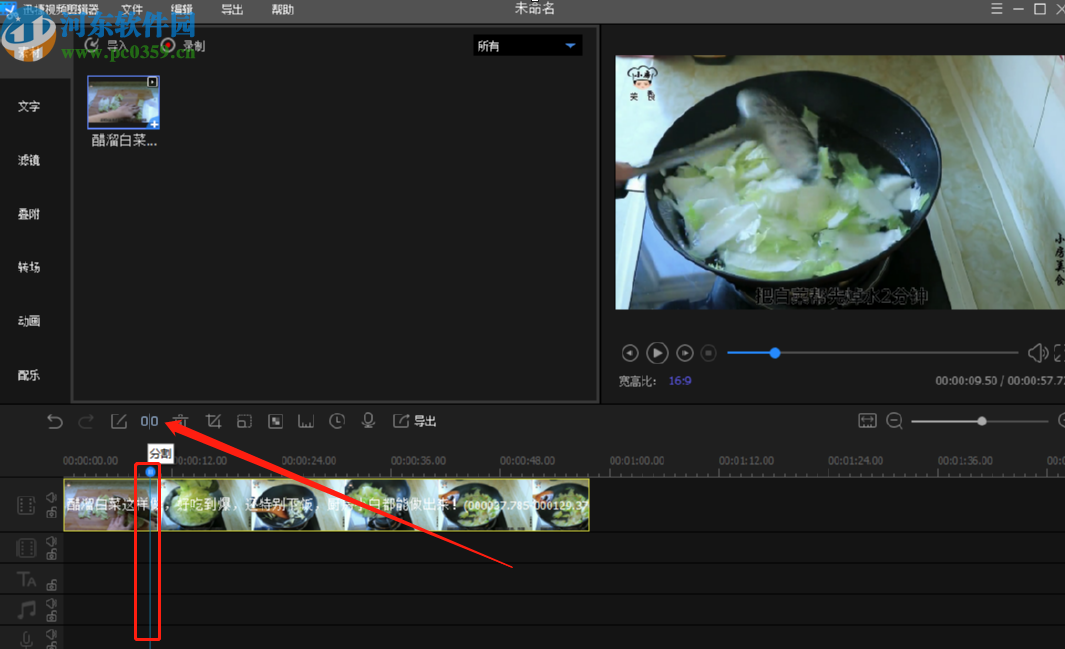1065x649 pixels.
Task: Lock the music track in the timeline
Action: [x=52, y=615]
